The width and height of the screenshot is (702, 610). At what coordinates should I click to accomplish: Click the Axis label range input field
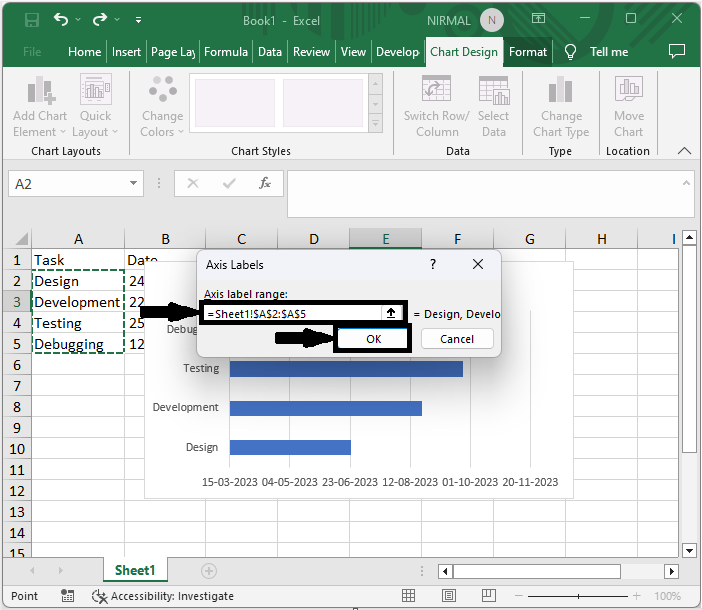[x=290, y=313]
